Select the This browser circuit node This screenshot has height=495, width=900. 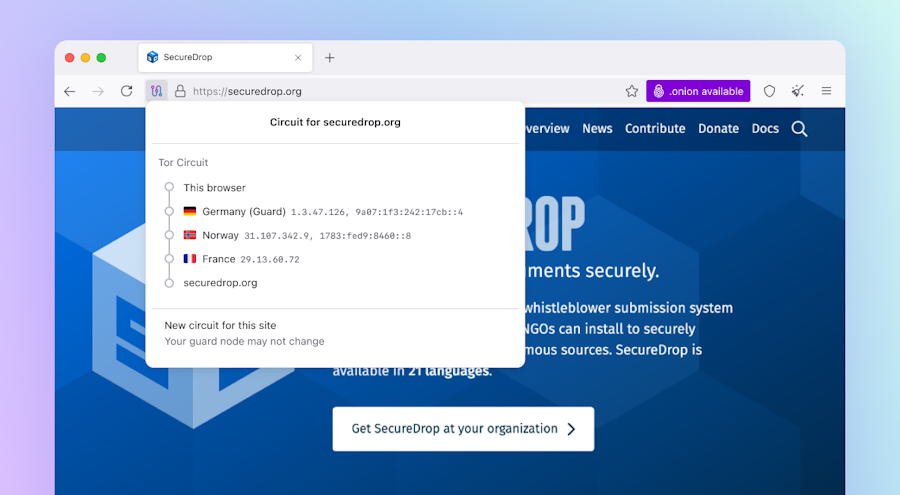pos(214,188)
